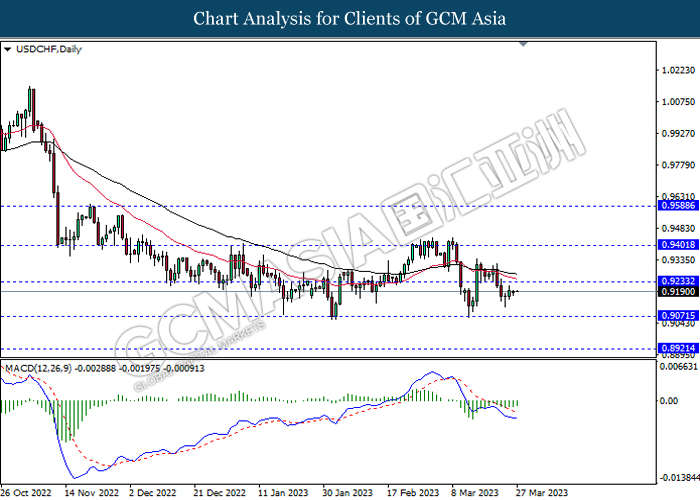Click the 11 Jan 2023 date label
This screenshot has height=500, width=700.
[283, 493]
